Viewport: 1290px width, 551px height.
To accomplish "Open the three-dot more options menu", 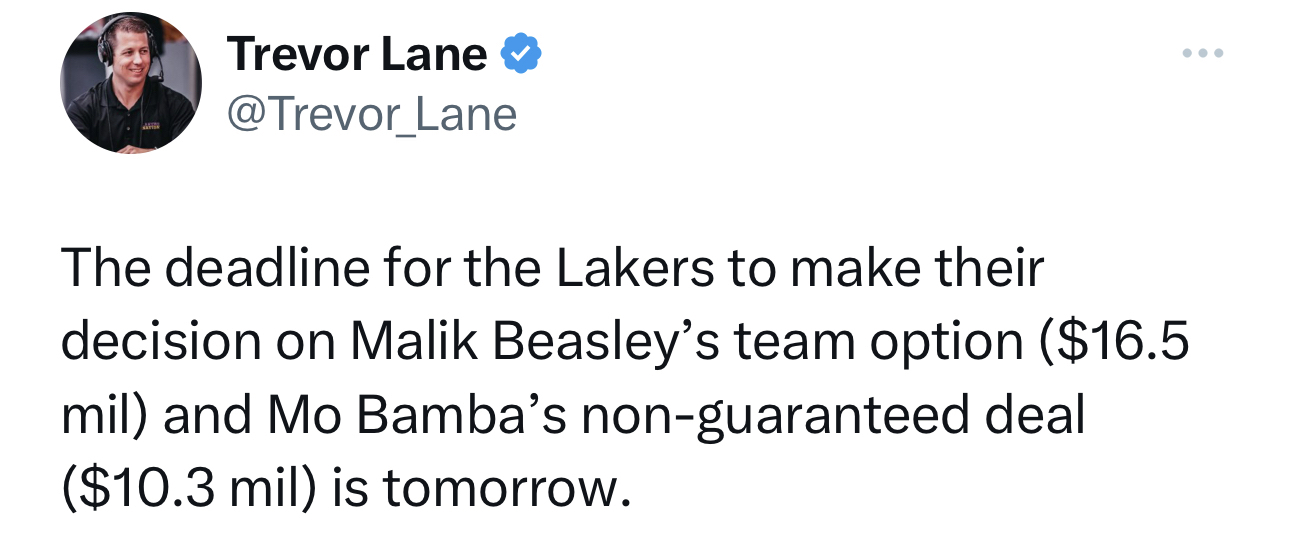I will (1202, 53).
